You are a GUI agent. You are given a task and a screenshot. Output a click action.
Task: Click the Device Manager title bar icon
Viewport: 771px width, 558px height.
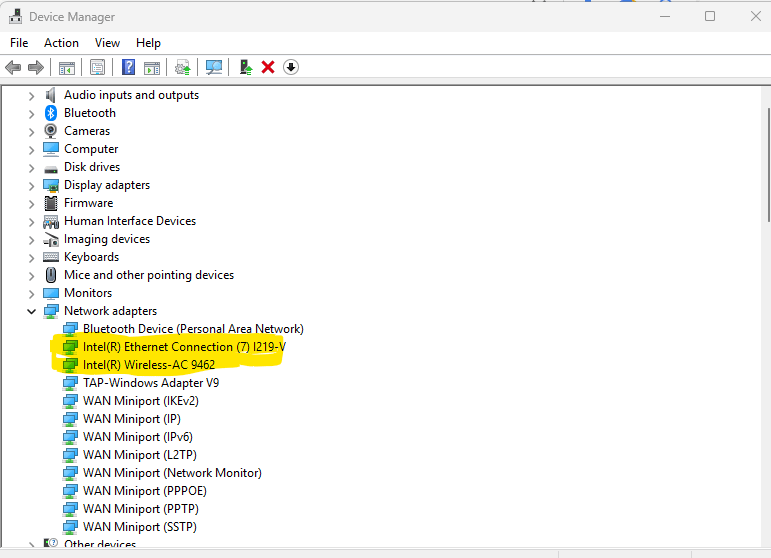point(15,17)
